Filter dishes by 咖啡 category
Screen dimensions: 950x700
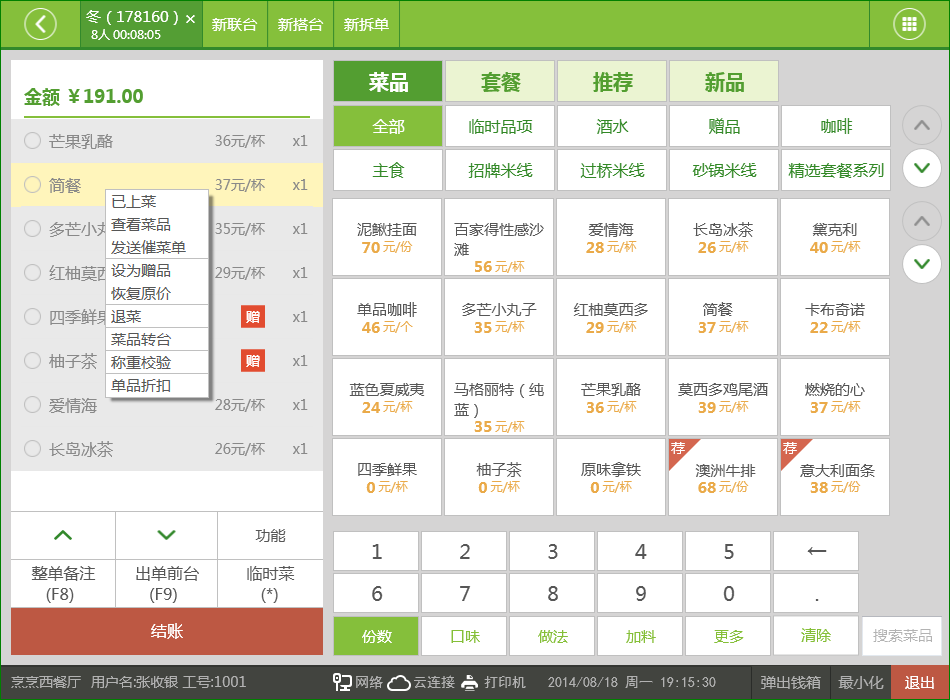click(x=835, y=126)
